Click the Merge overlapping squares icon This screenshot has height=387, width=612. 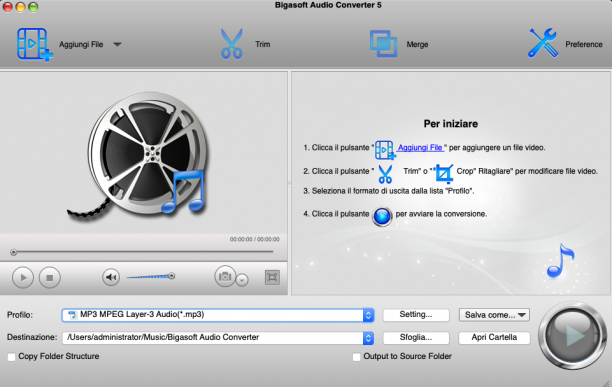click(x=383, y=44)
